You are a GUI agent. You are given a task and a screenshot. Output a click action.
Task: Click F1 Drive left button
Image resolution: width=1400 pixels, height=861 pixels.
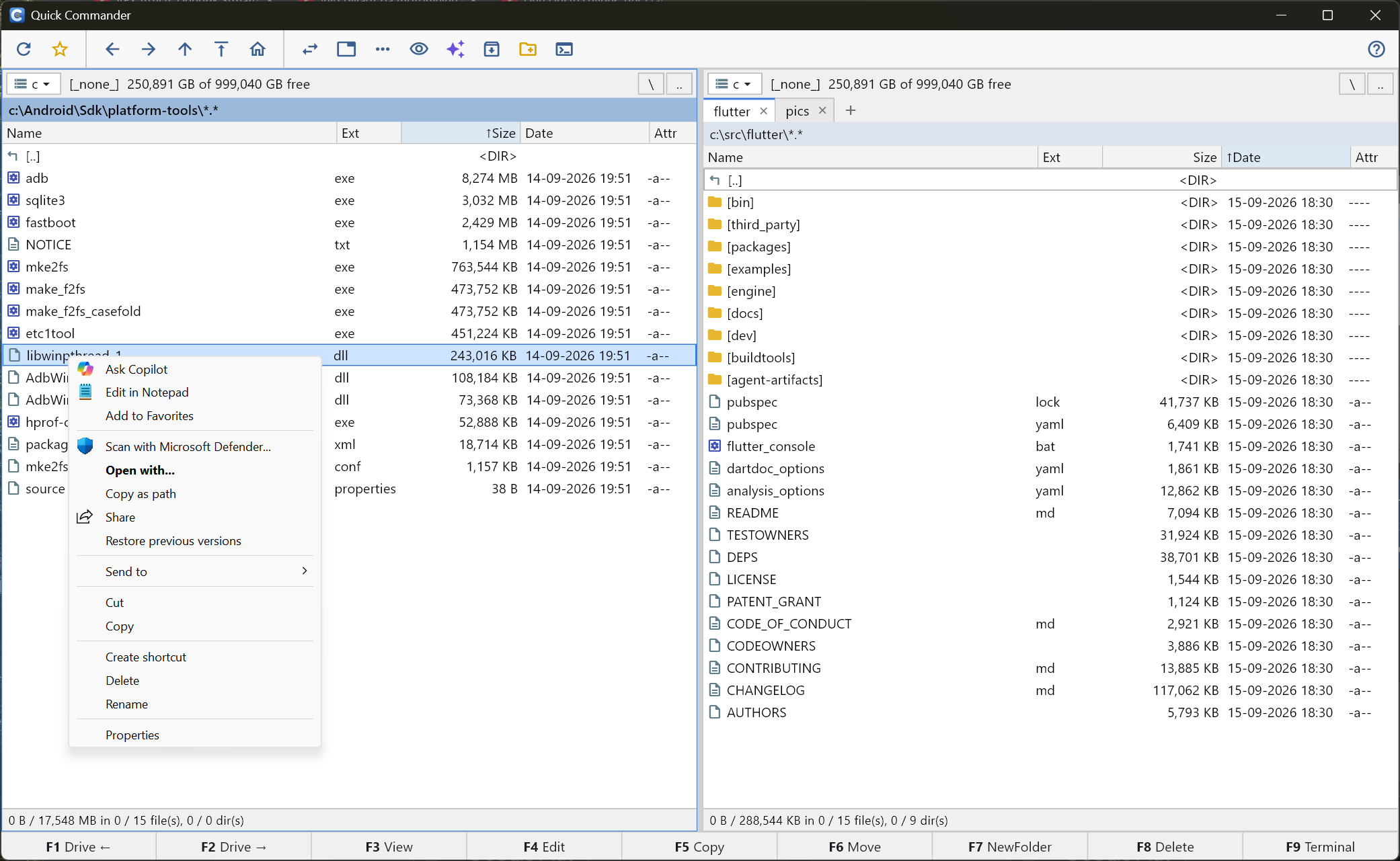point(79,847)
